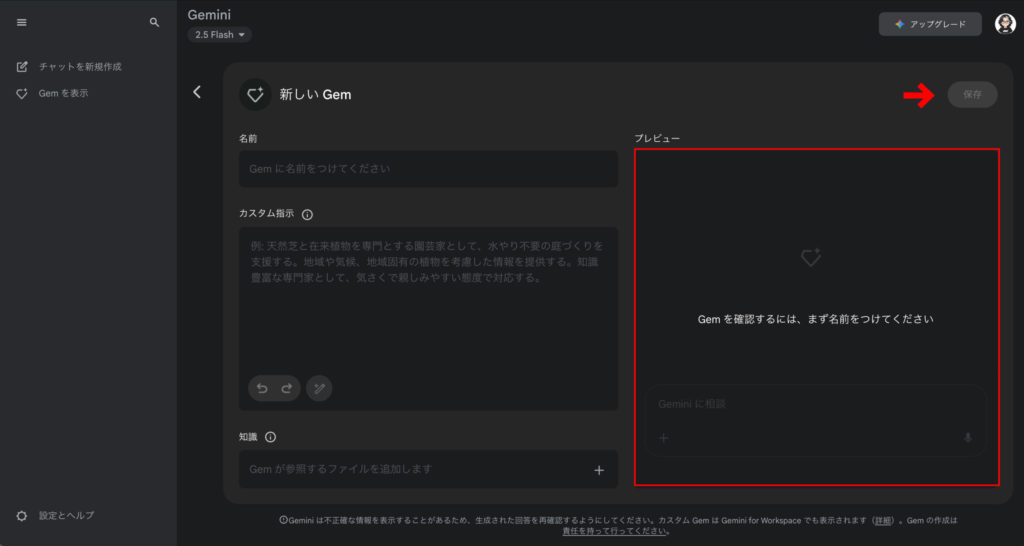
Task: Open the hamburger main menu icon
Action: tap(22, 22)
